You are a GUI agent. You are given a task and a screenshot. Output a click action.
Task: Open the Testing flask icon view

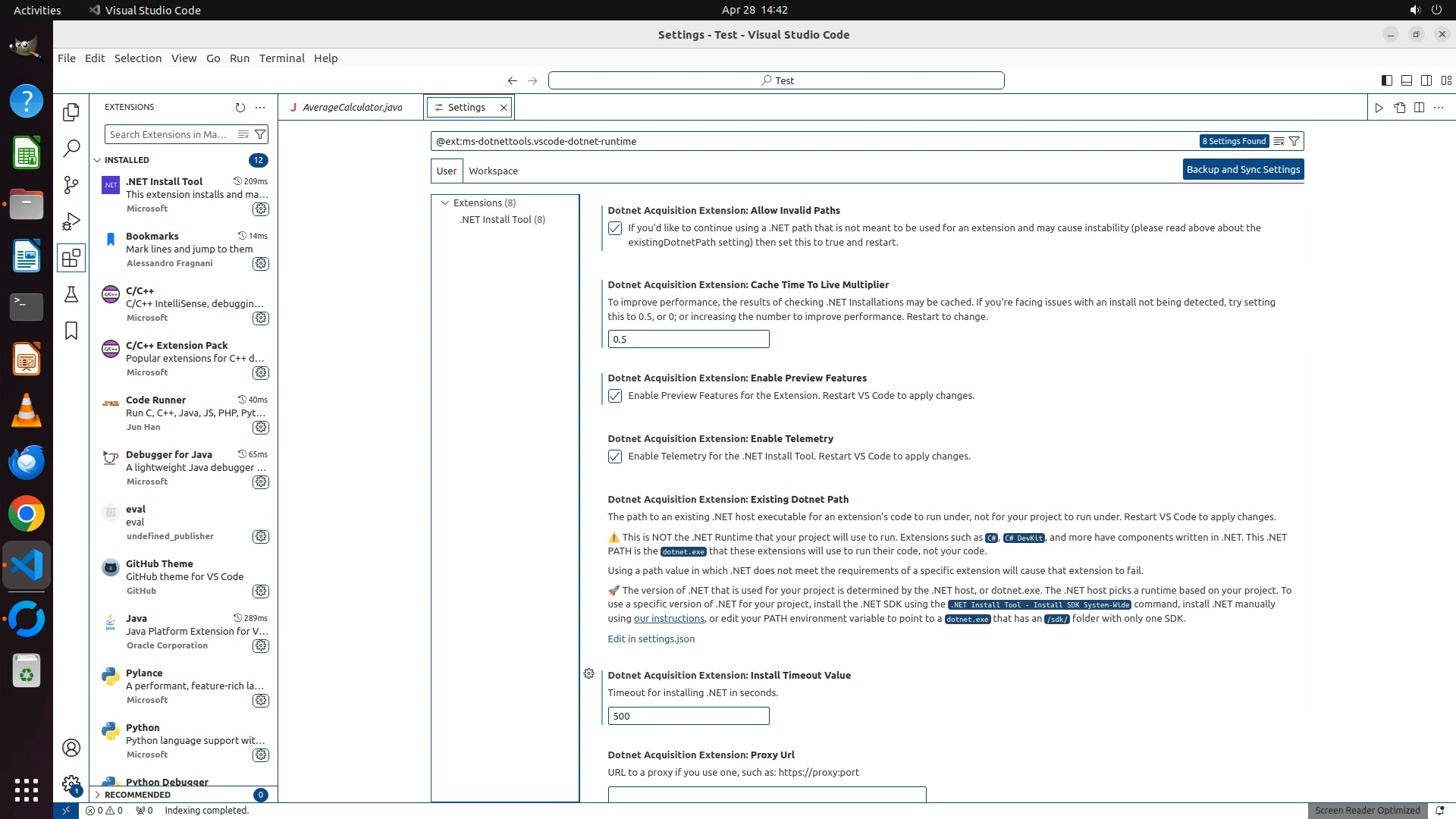click(x=71, y=294)
